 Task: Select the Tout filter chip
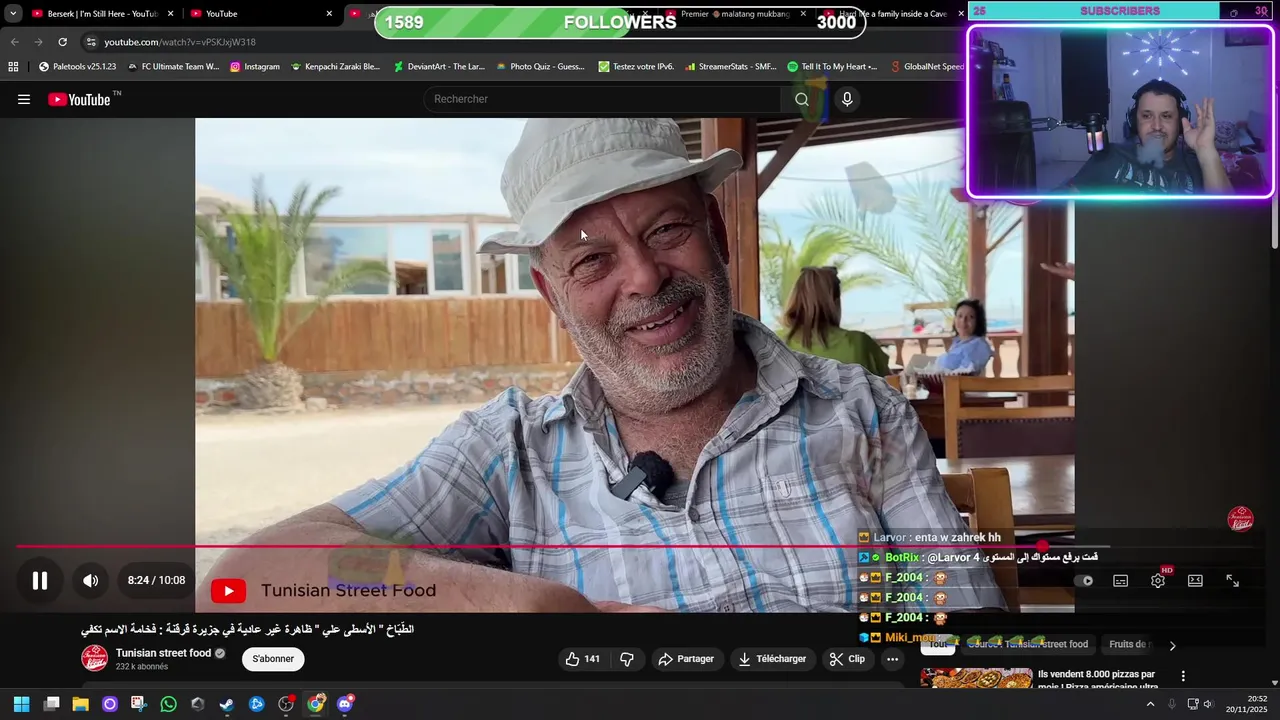938,644
